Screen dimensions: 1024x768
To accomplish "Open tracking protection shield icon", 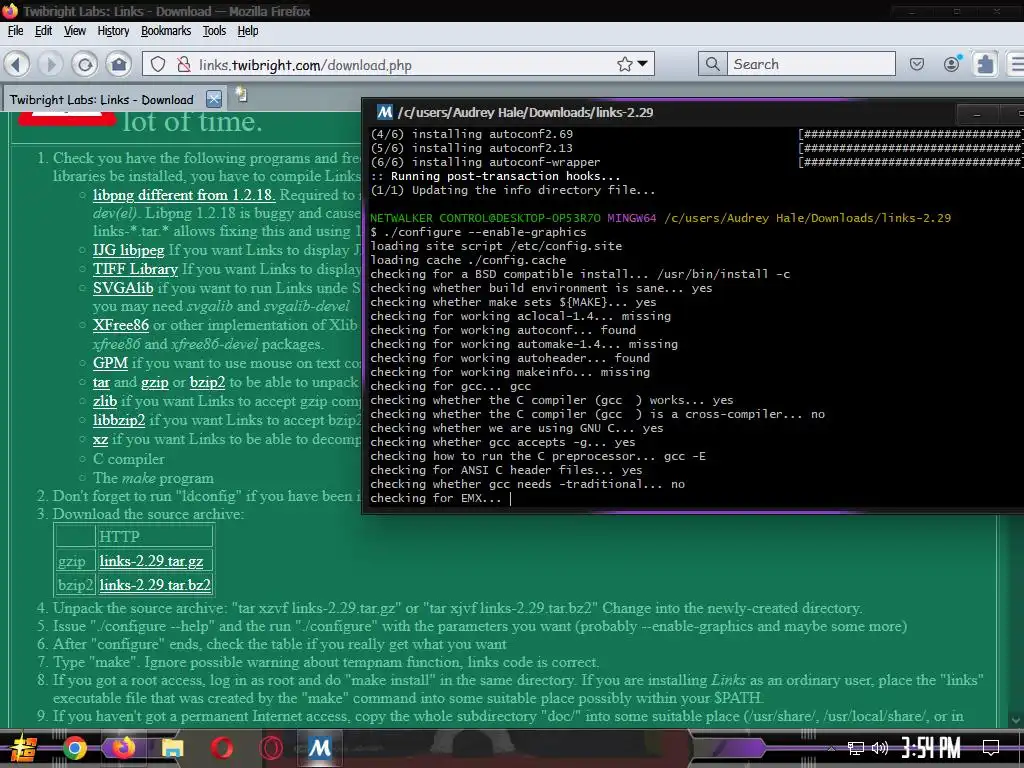I will point(158,64).
